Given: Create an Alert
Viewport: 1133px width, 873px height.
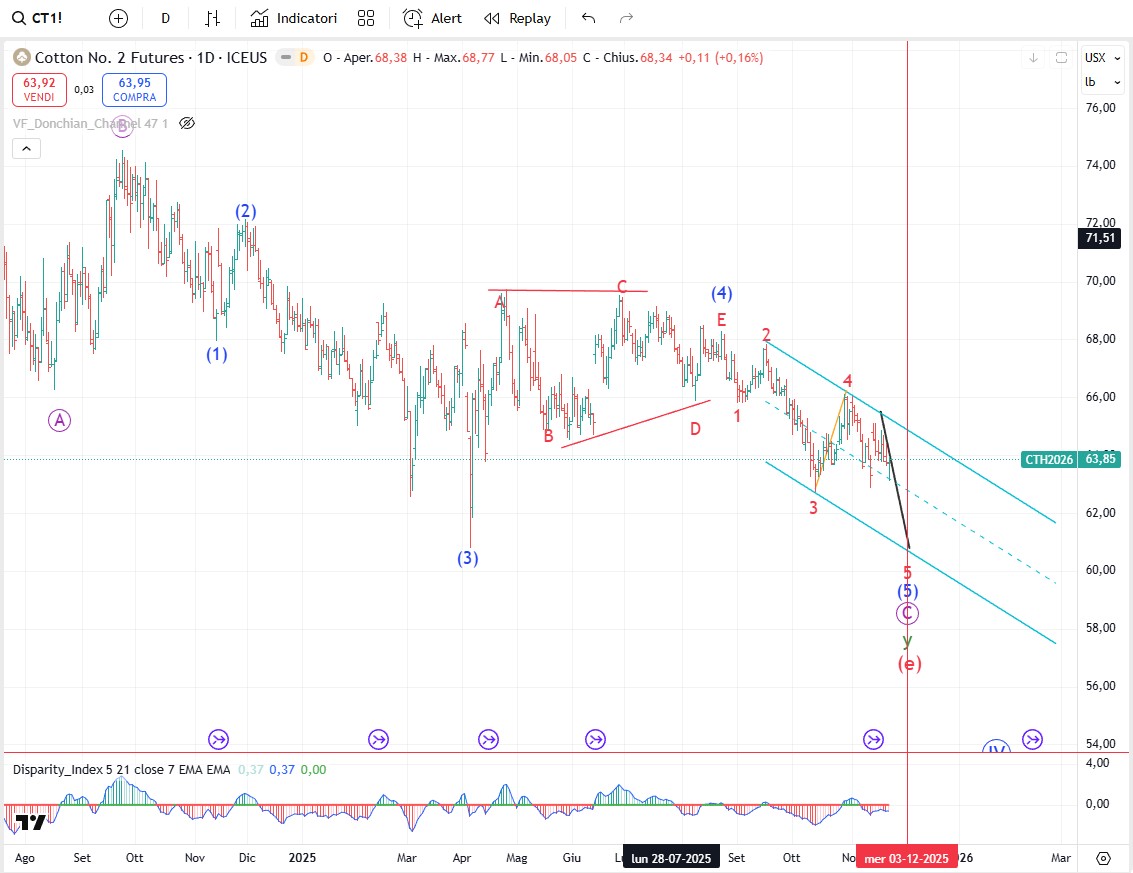Looking at the screenshot, I should [432, 18].
